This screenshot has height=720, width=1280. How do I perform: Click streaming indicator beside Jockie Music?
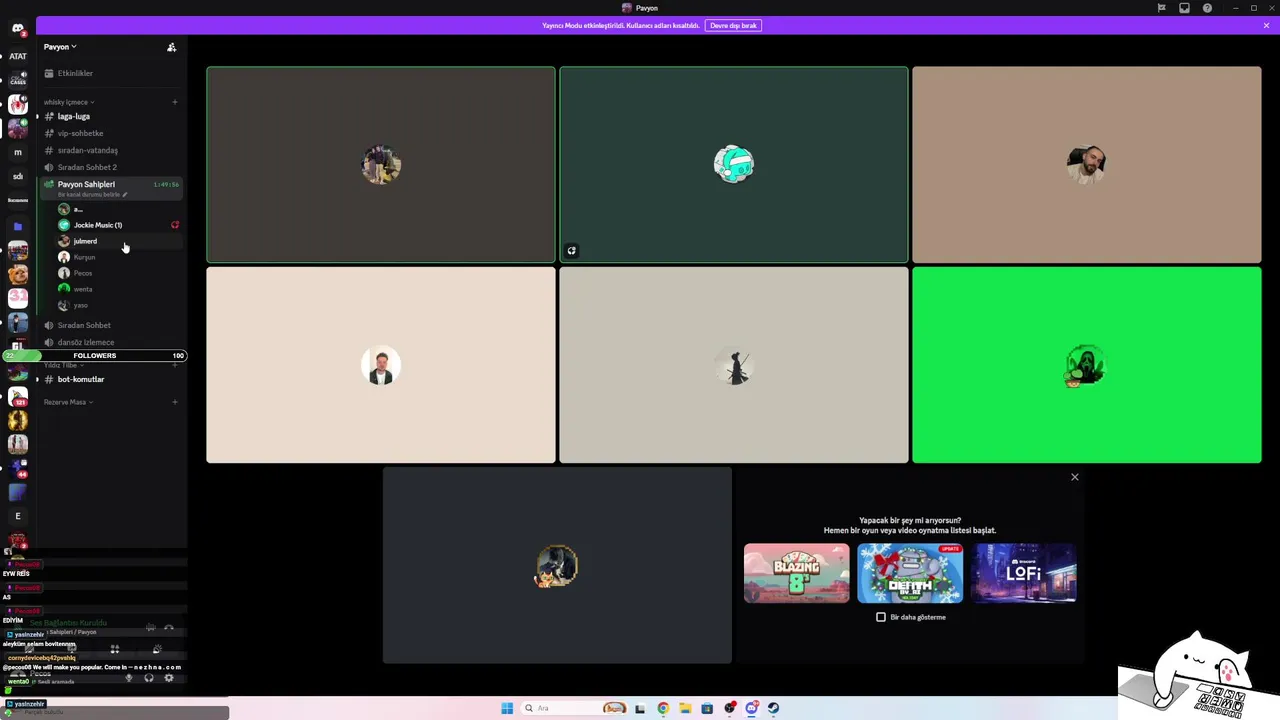(175, 225)
